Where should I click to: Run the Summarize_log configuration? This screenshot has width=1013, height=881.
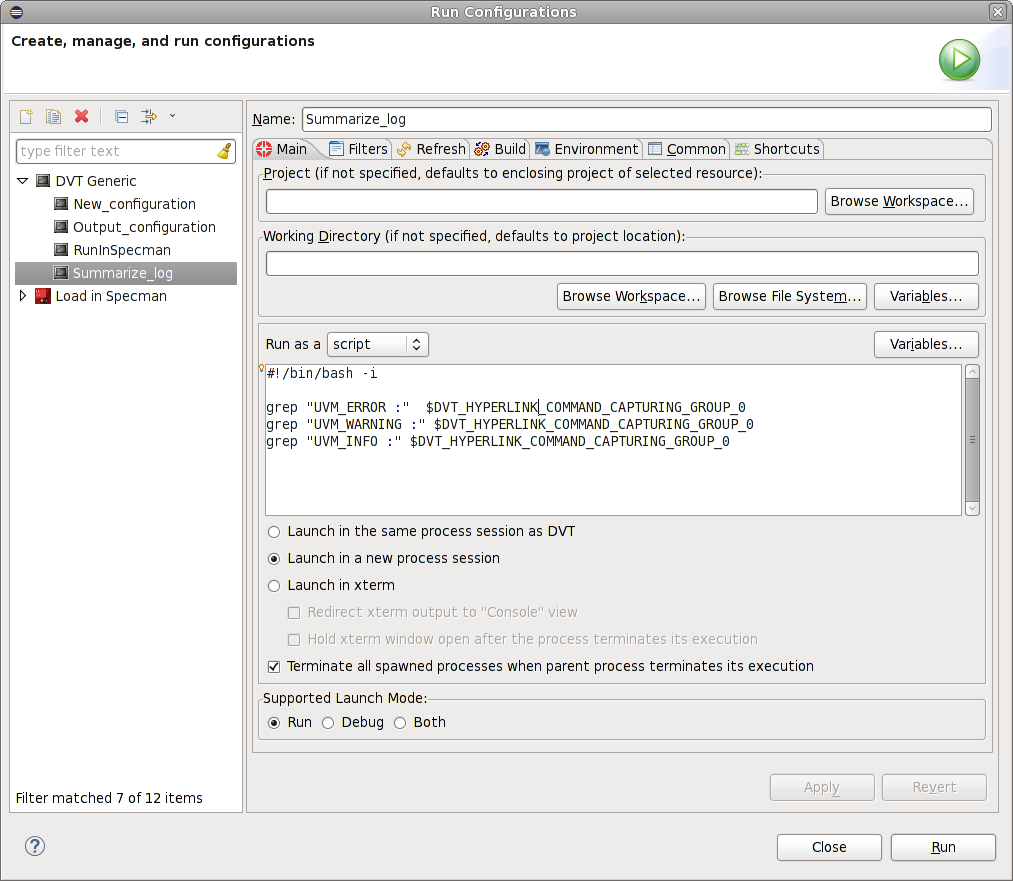[941, 847]
